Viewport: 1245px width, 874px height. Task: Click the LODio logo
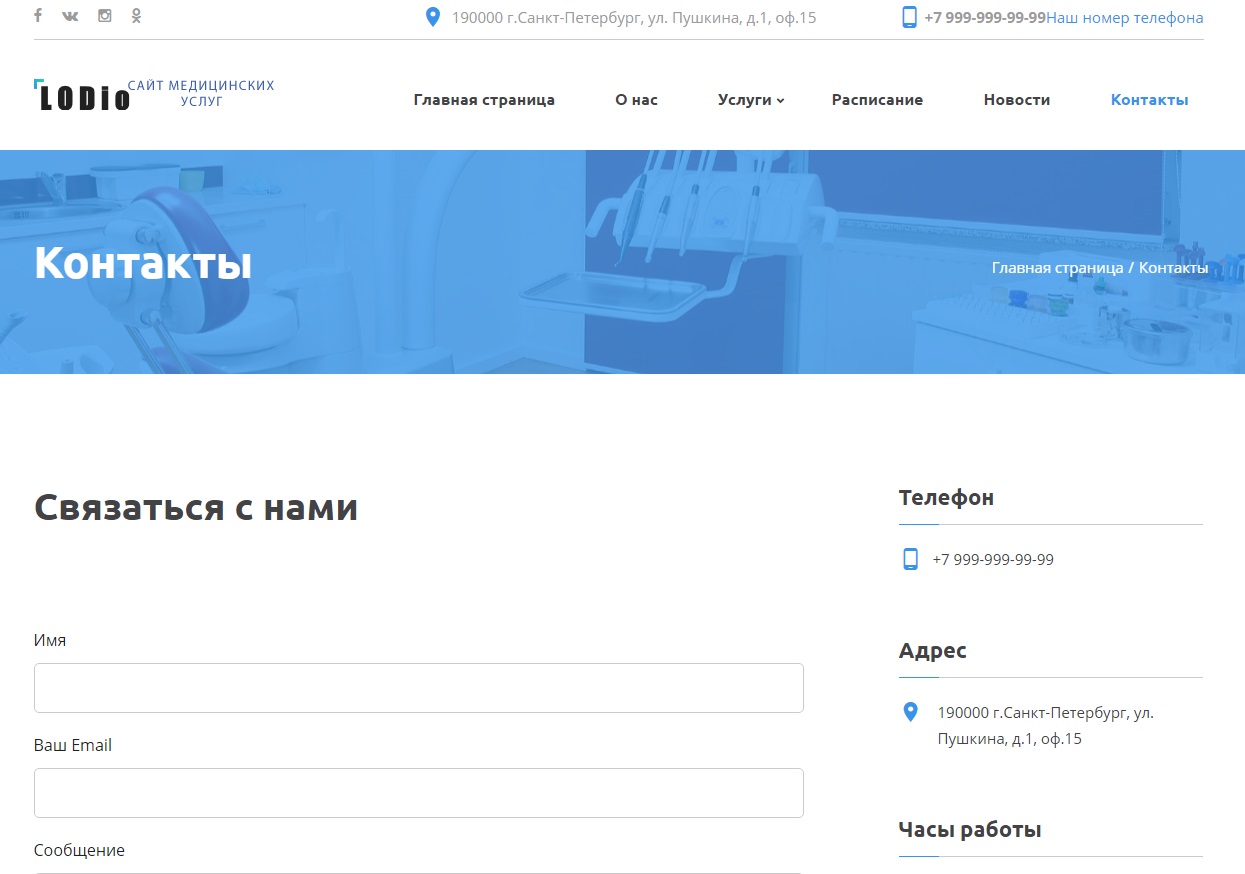pyautogui.click(x=82, y=95)
